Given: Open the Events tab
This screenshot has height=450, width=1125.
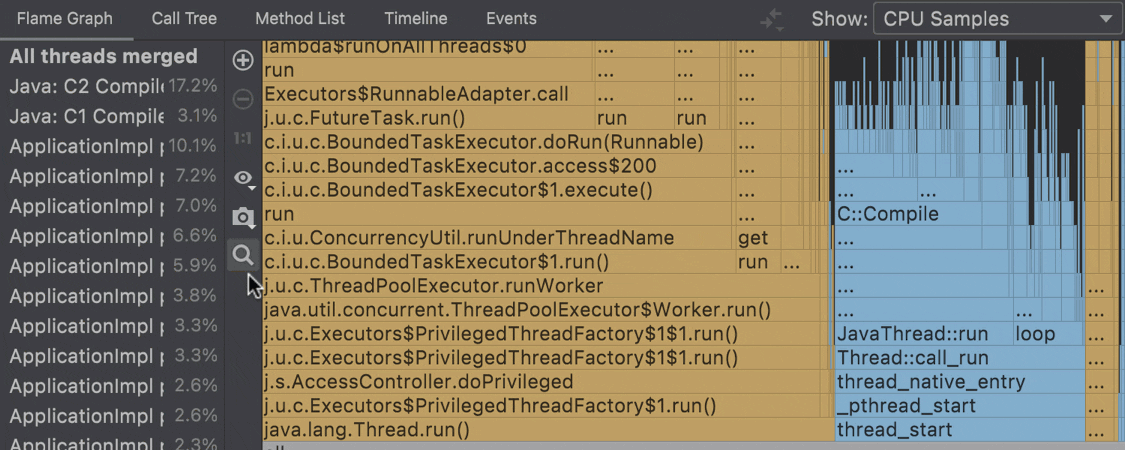Looking at the screenshot, I should pyautogui.click(x=511, y=19).
